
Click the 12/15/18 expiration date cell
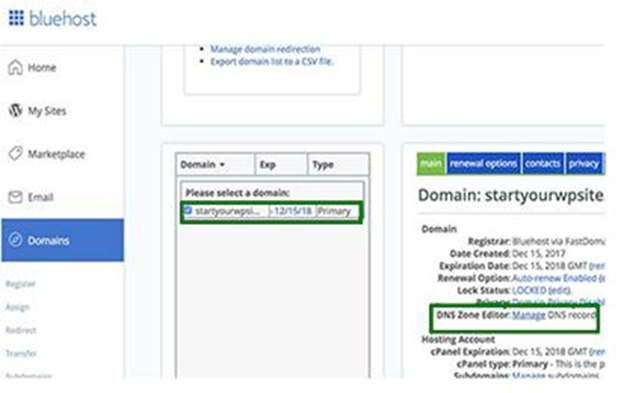point(293,211)
